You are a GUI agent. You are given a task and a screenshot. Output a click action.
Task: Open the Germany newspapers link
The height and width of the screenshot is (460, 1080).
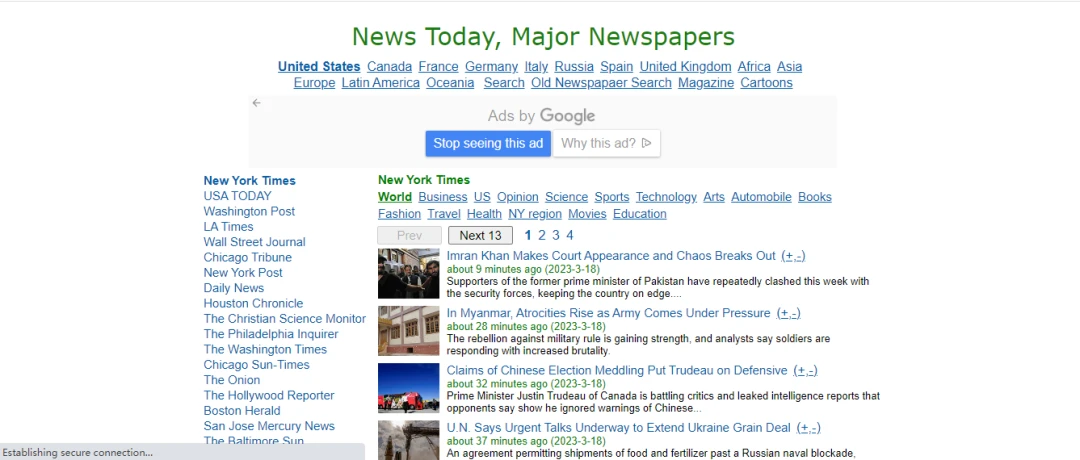[491, 67]
